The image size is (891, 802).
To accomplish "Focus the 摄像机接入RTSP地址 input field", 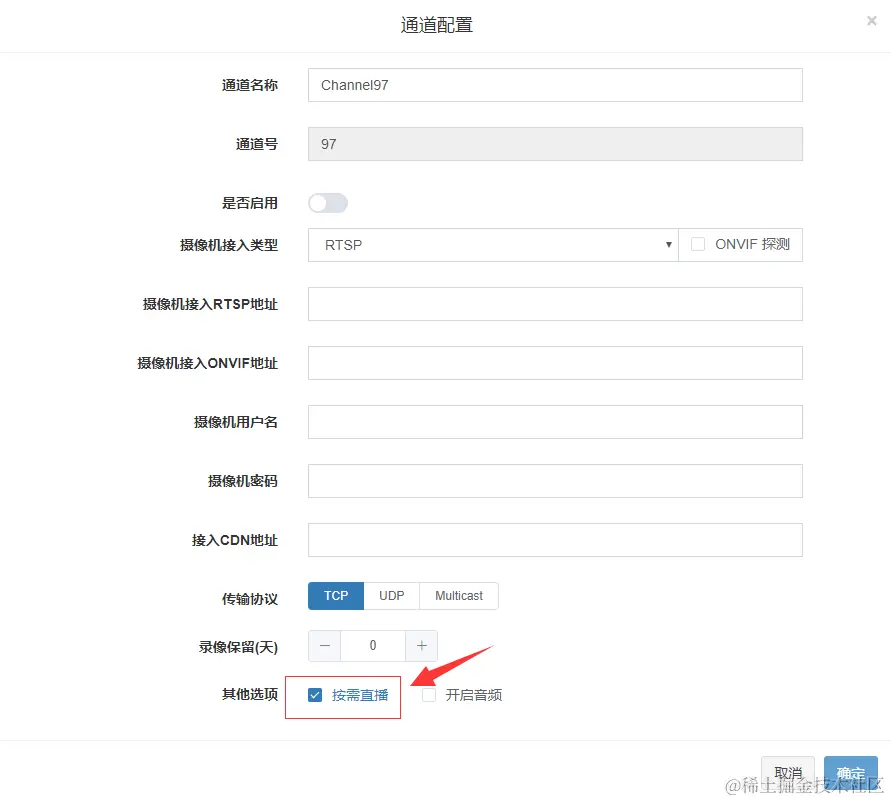I will point(554,304).
